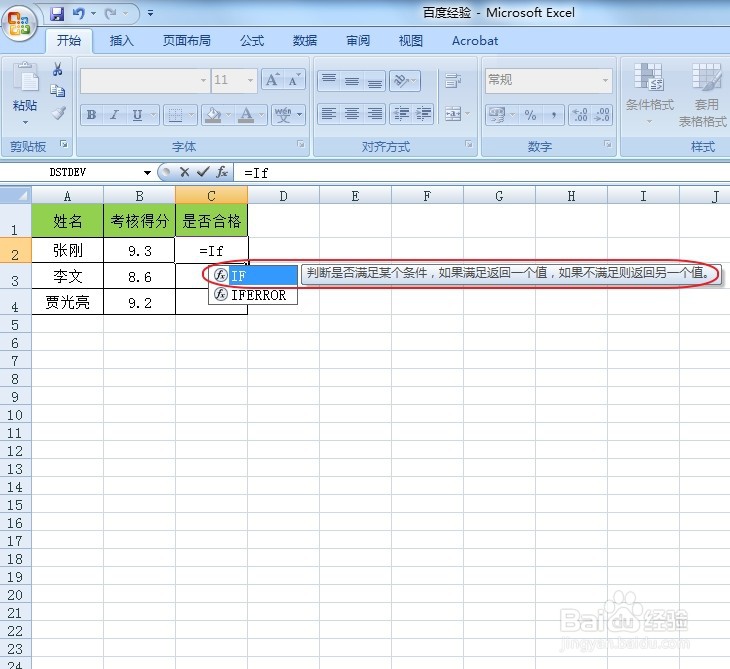This screenshot has width=730, height=669.
Task: Switch to the 开始 ribbon tab
Action: pyautogui.click(x=68, y=41)
